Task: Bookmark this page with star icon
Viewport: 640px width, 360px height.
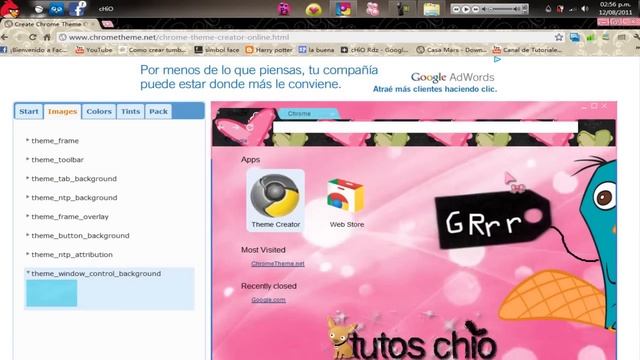Action: (559, 37)
